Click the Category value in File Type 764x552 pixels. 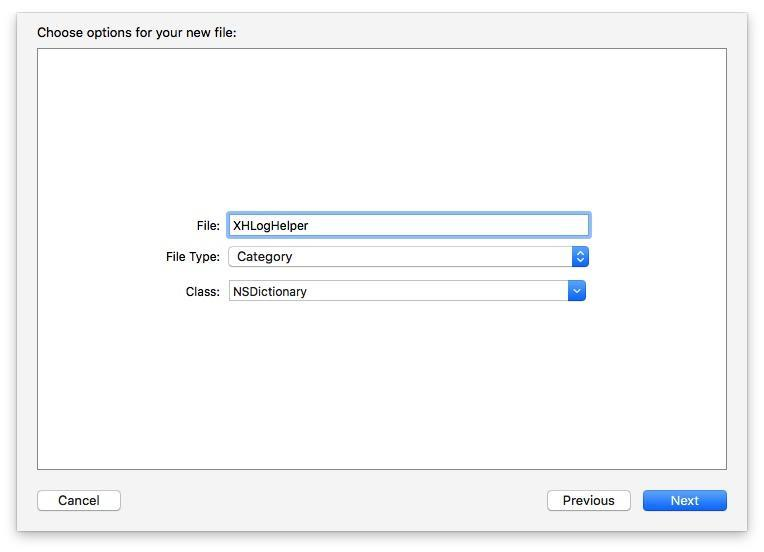pyautogui.click(x=265, y=257)
